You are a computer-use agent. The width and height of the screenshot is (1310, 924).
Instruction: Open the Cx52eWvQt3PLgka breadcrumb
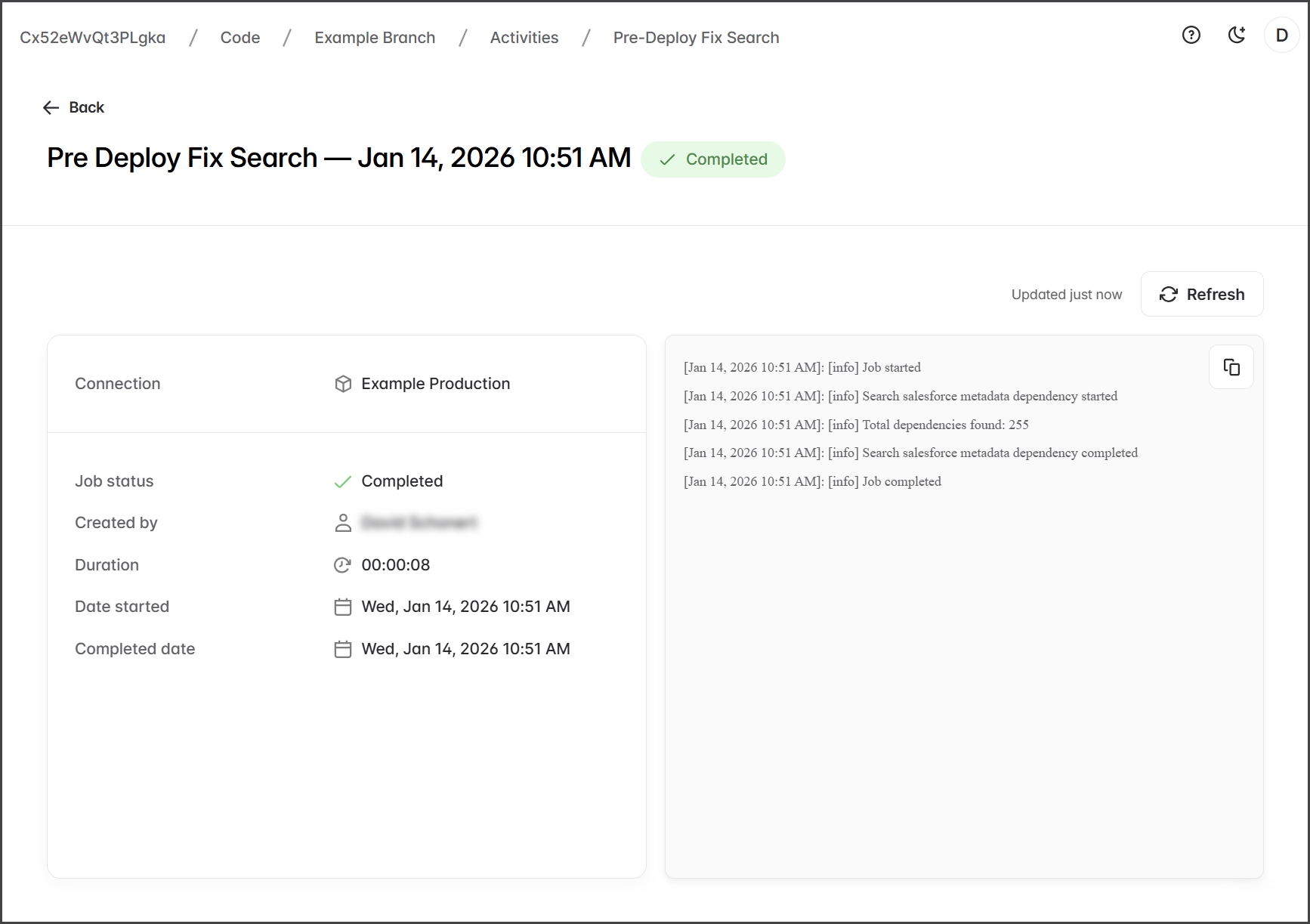pos(92,38)
